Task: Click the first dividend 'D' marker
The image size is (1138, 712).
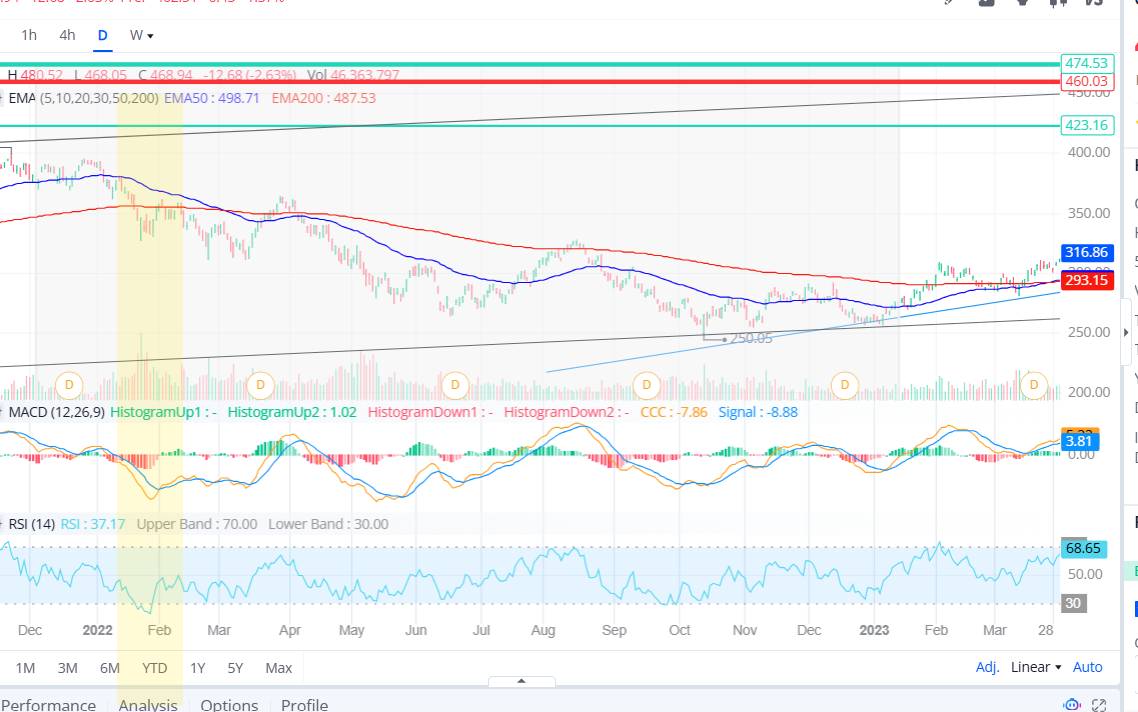Action: tap(69, 384)
